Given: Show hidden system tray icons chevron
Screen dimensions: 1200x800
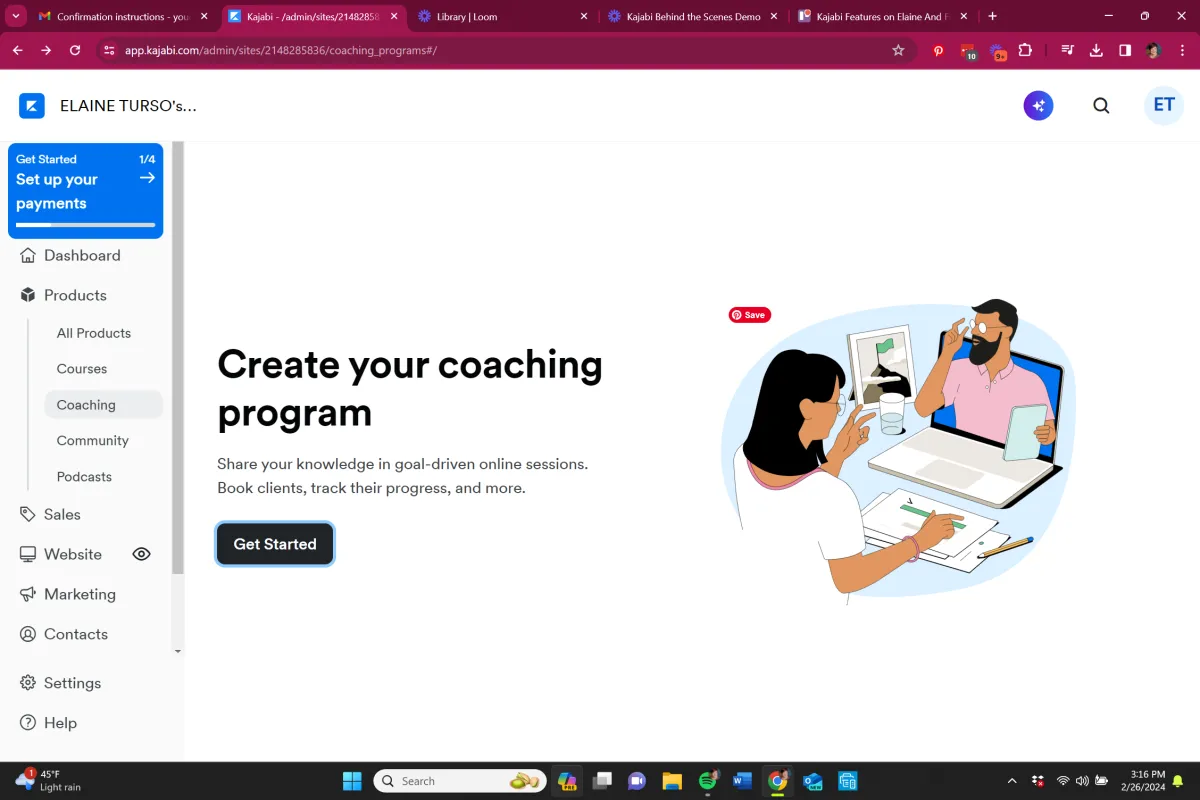Looking at the screenshot, I should 1012,781.
